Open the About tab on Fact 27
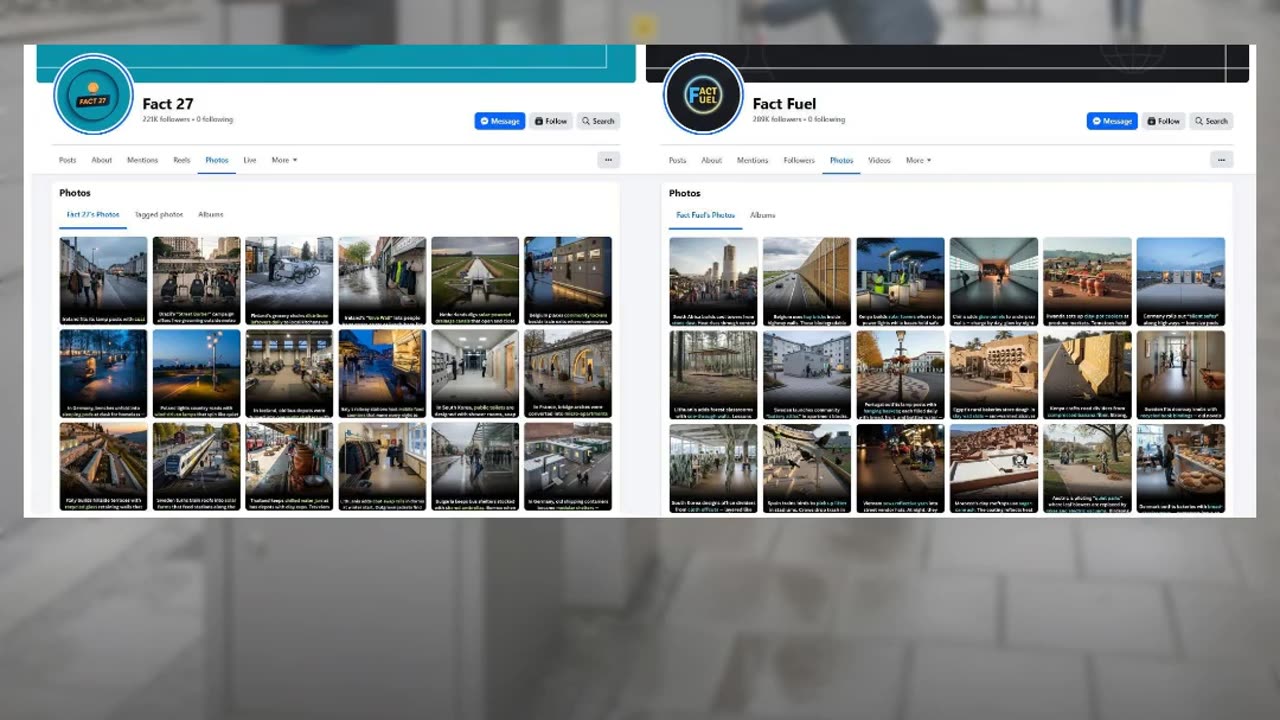 102,160
